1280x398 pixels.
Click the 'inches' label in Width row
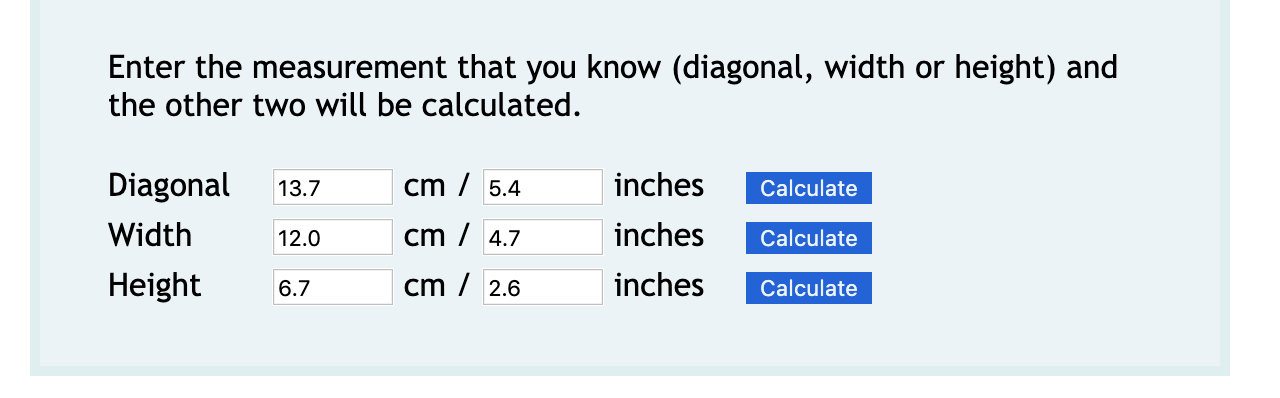pos(659,235)
